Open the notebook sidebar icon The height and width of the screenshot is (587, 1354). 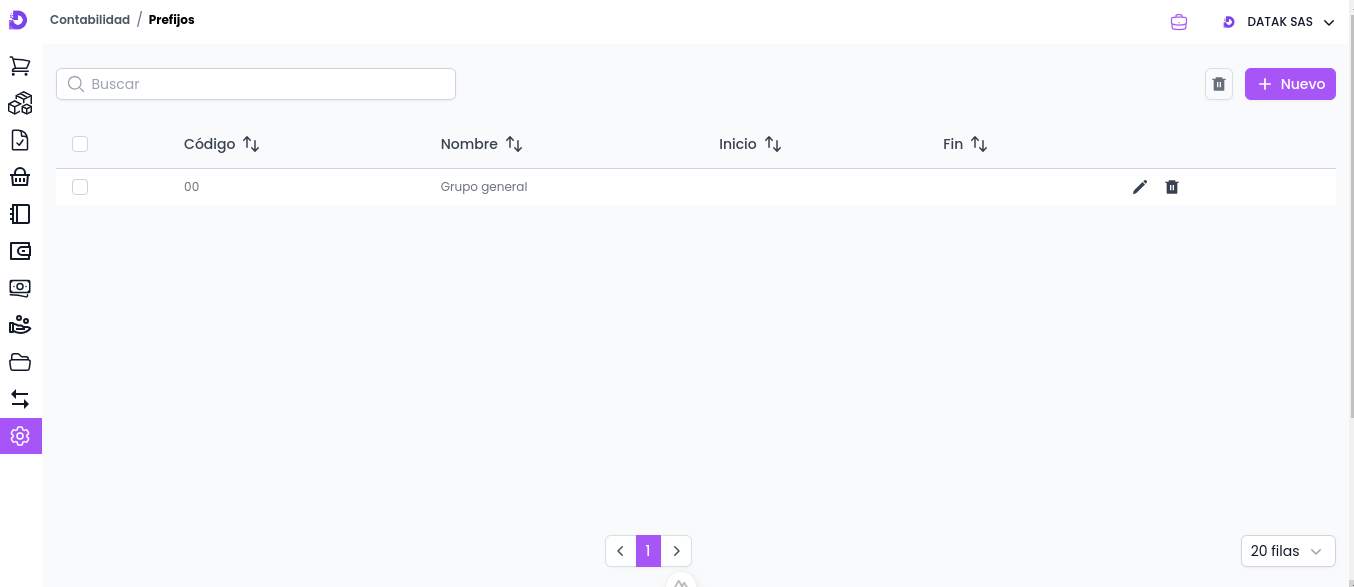(x=20, y=214)
